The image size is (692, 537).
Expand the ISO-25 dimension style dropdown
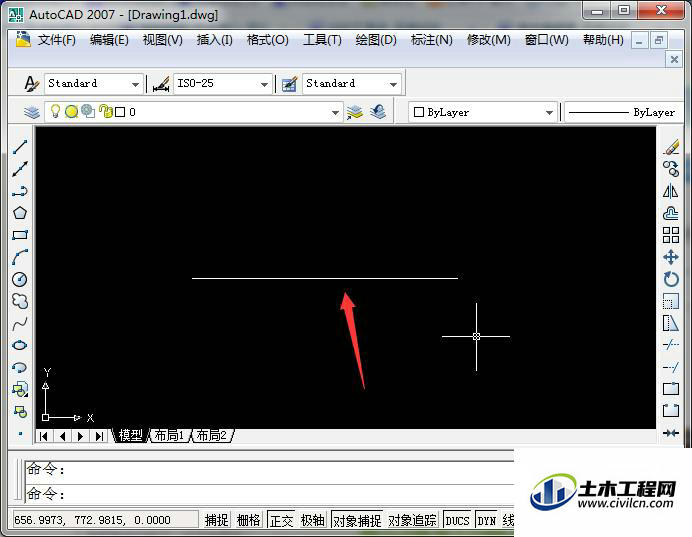pos(264,84)
